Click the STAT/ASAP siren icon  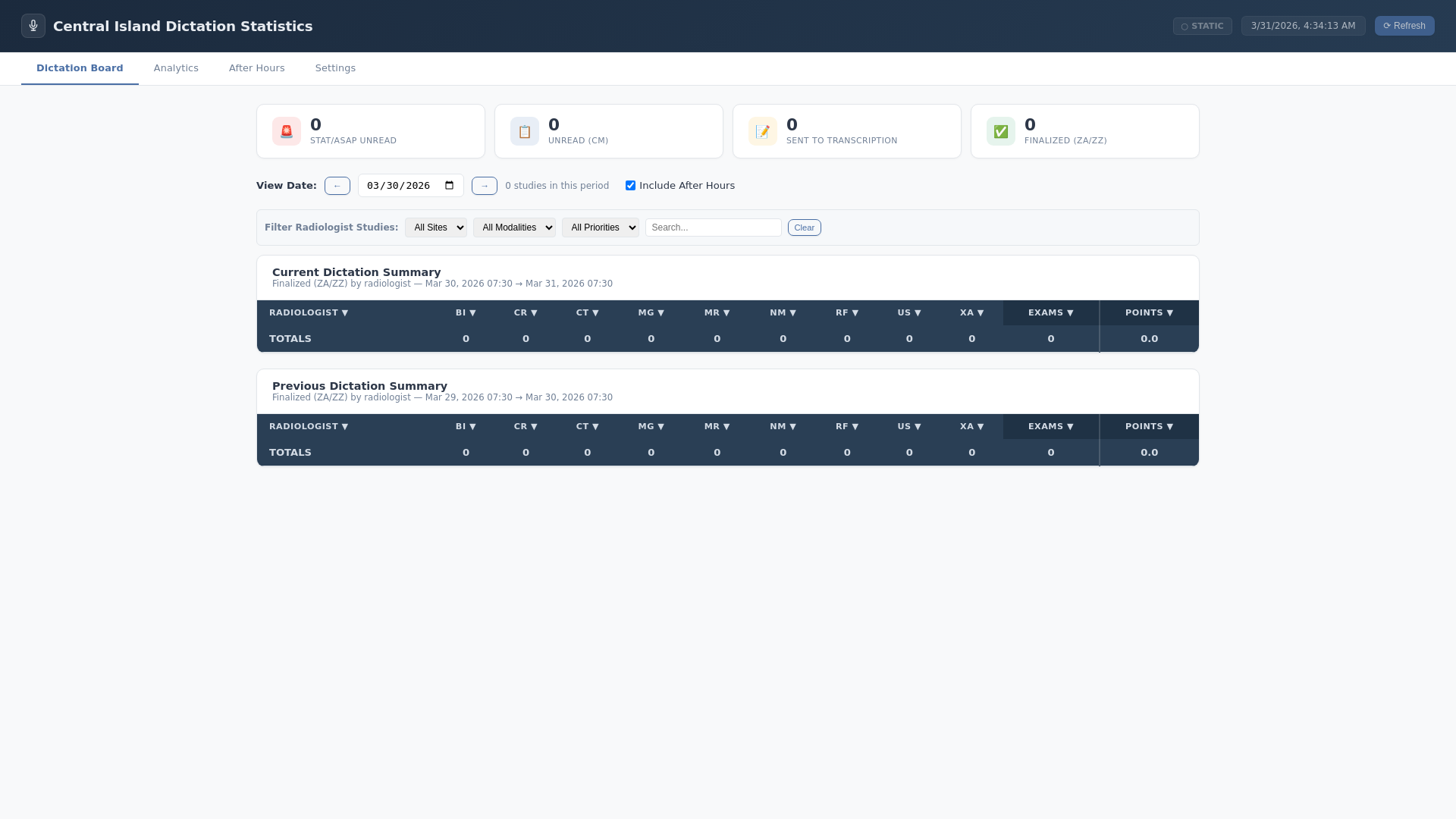pos(287,131)
